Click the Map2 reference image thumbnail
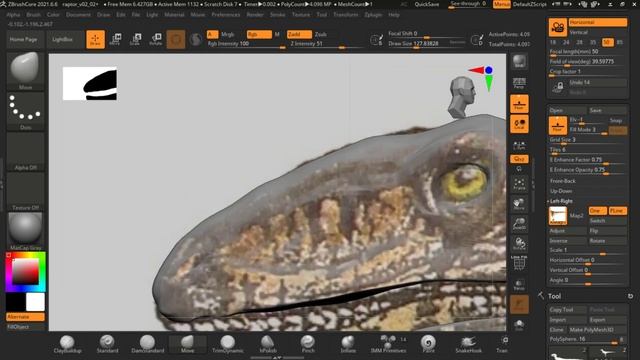The height and width of the screenshot is (360, 640). (x=558, y=216)
